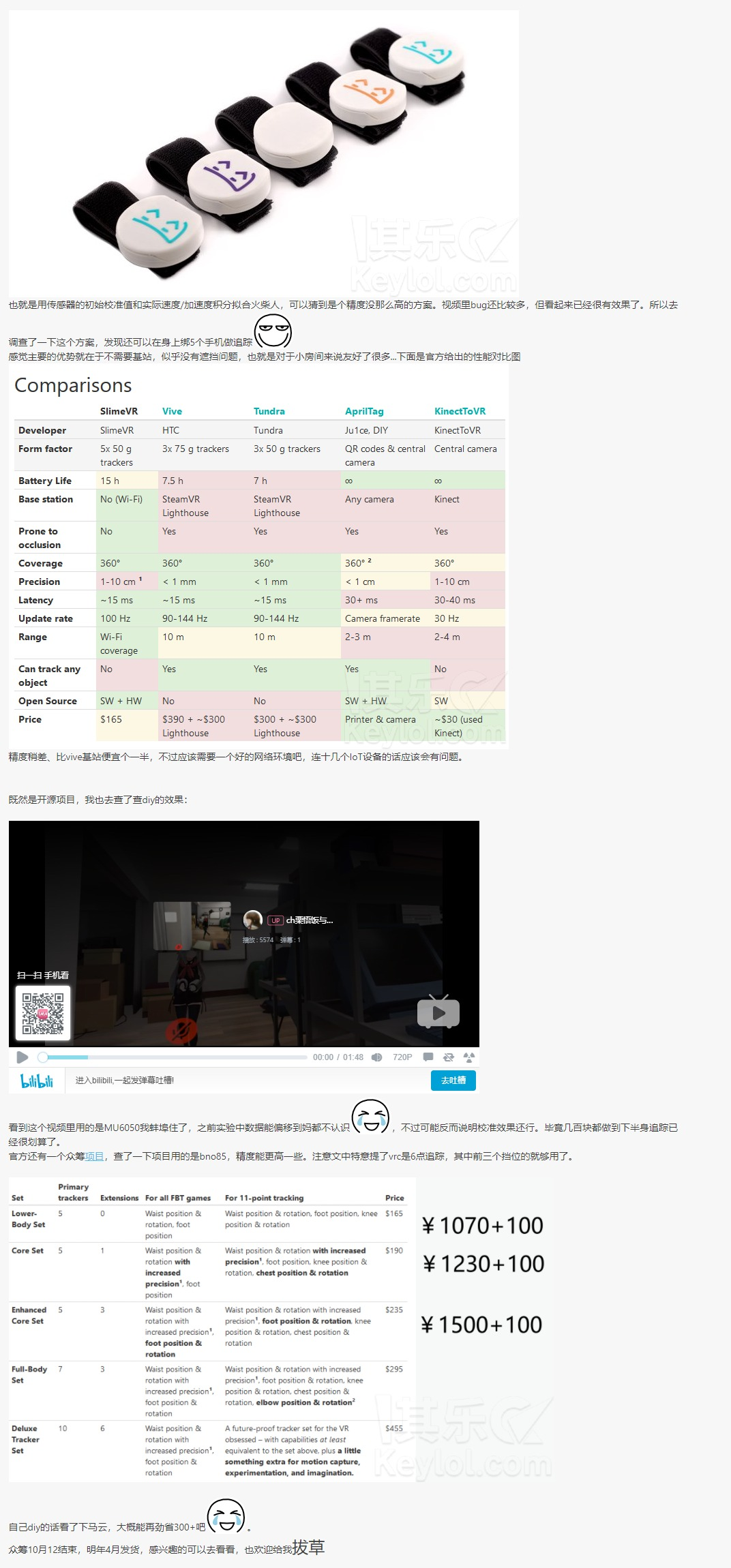Open the Vive column header link

point(172,411)
